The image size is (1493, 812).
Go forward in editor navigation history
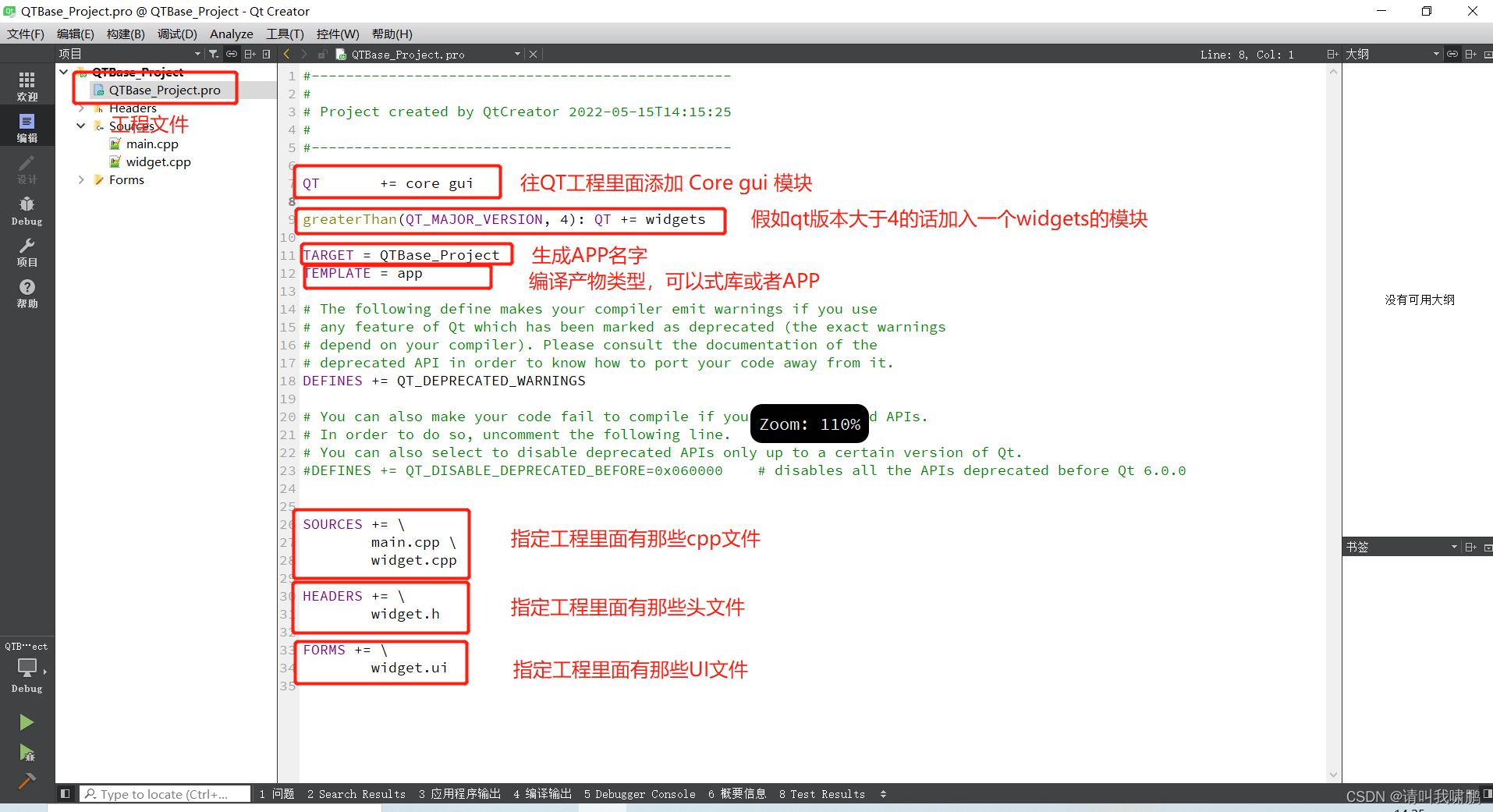[304, 54]
